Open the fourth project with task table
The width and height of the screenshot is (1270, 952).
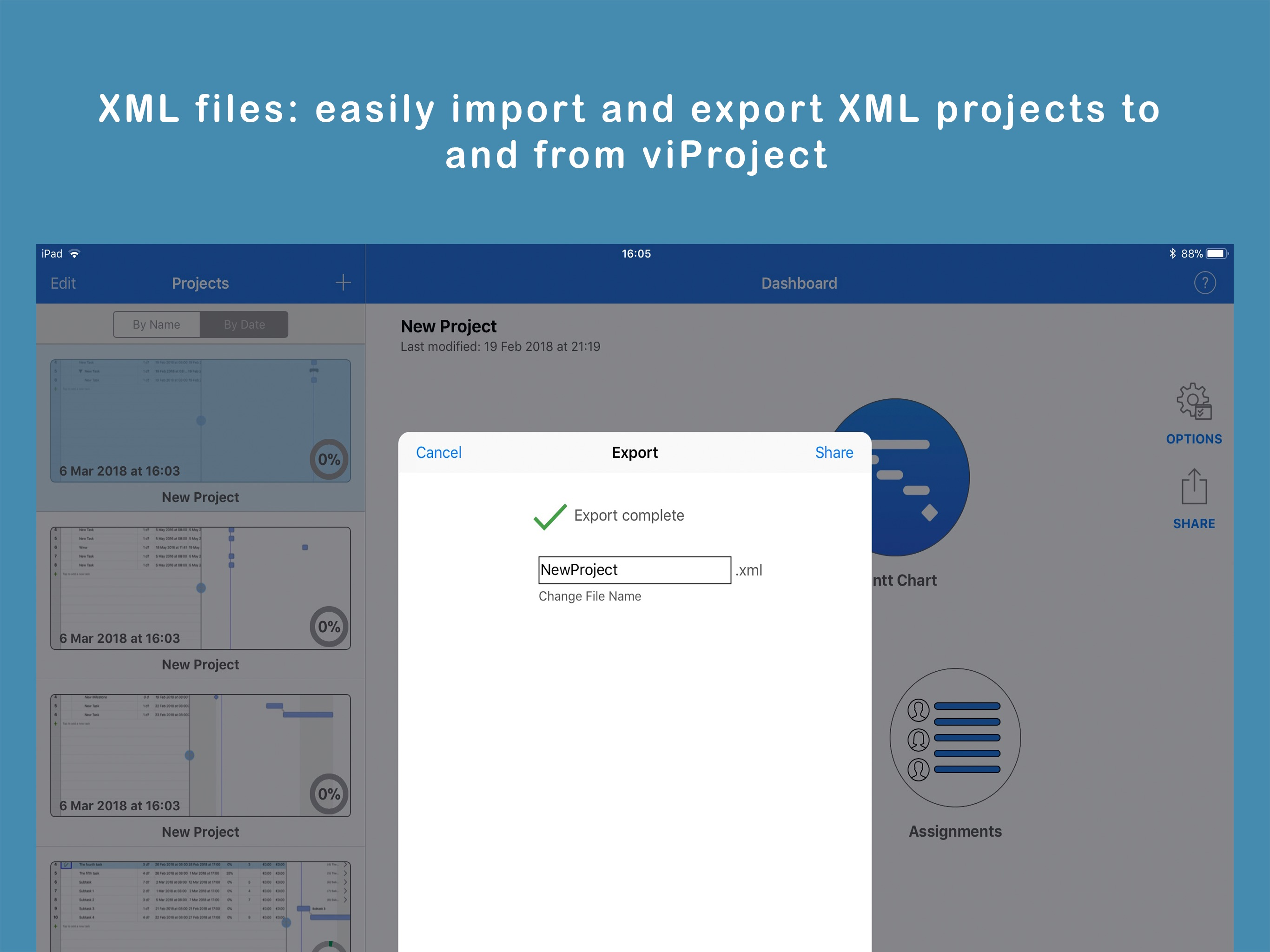click(x=200, y=906)
